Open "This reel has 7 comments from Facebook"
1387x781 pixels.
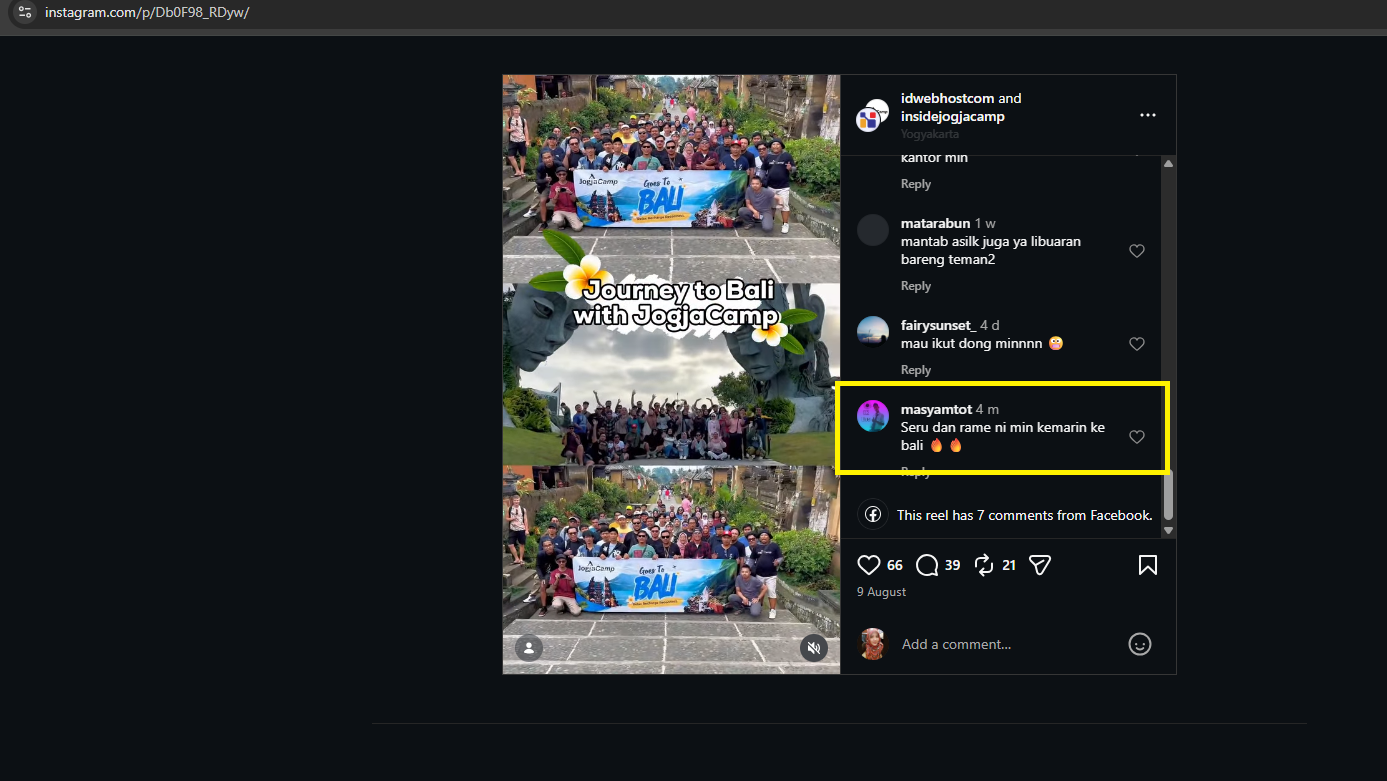coord(1025,515)
